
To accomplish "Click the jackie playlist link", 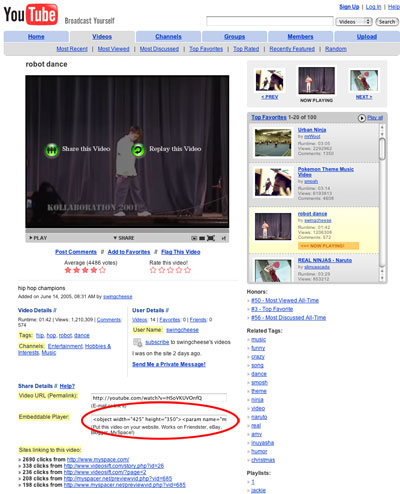I will (x=258, y=490).
